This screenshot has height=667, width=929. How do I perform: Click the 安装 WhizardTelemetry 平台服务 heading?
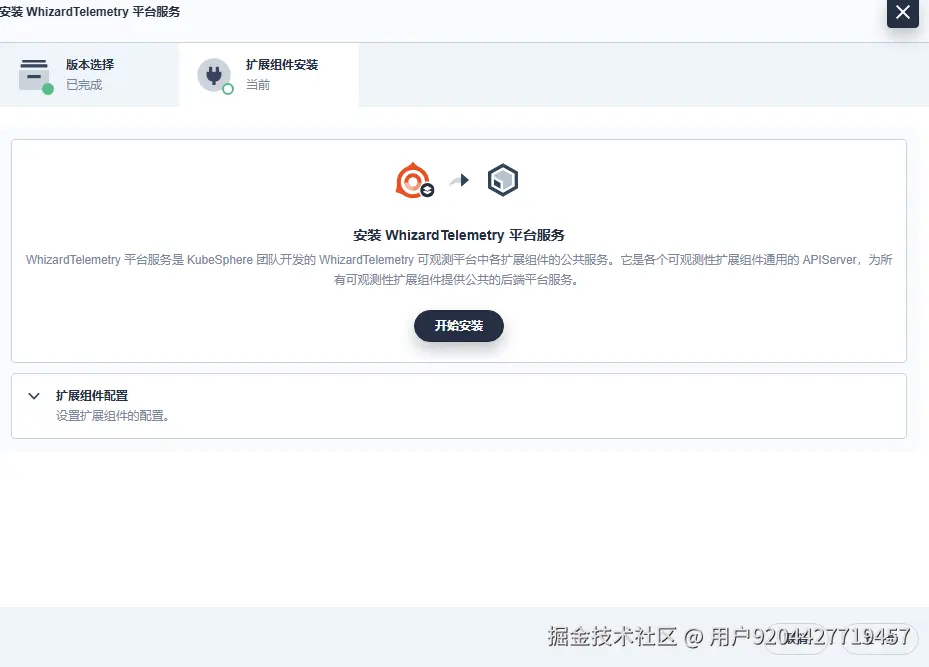459,235
